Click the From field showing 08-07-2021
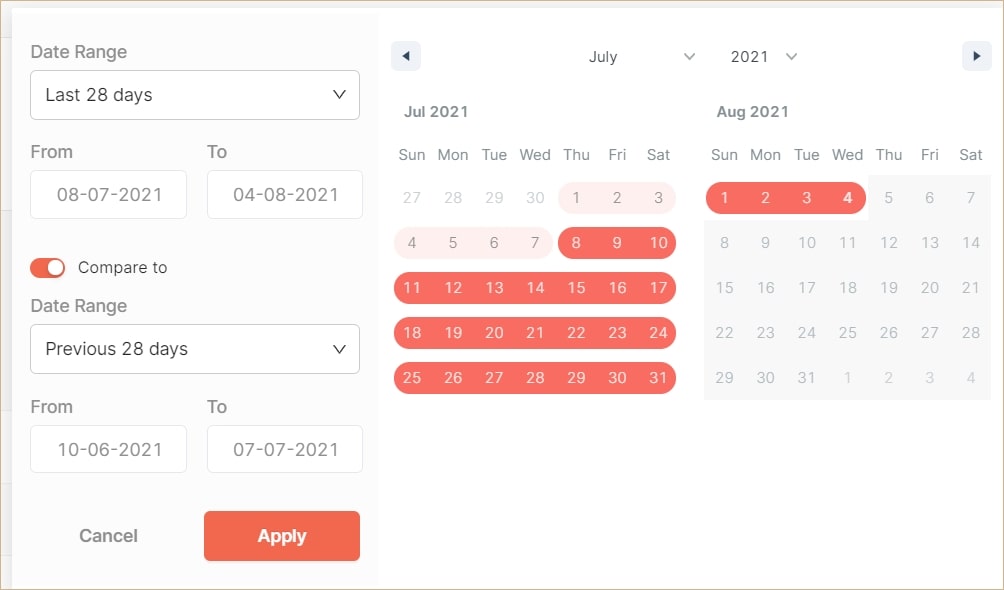Image resolution: width=1004 pixels, height=590 pixels. [108, 194]
